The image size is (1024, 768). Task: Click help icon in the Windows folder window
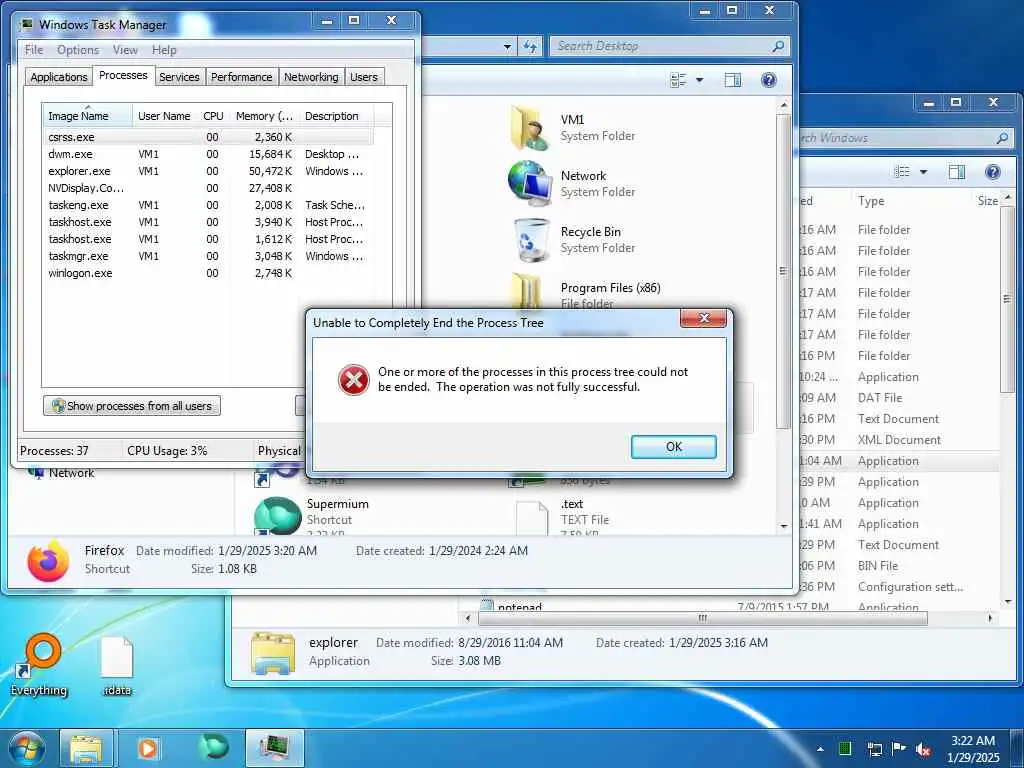pyautogui.click(x=993, y=172)
